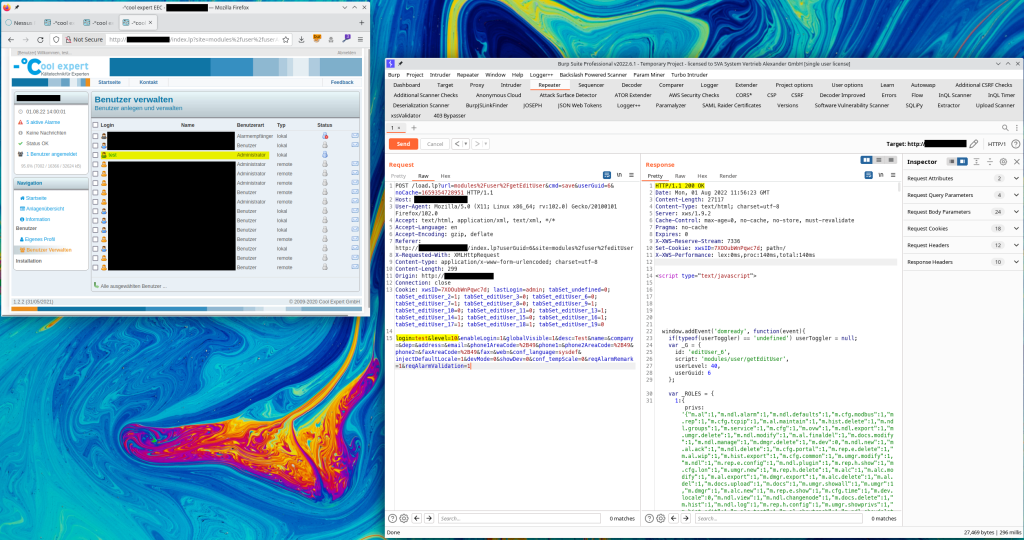This screenshot has width=1024, height=540.
Task: Close the Inspector panel
Action: coord(1016,161)
